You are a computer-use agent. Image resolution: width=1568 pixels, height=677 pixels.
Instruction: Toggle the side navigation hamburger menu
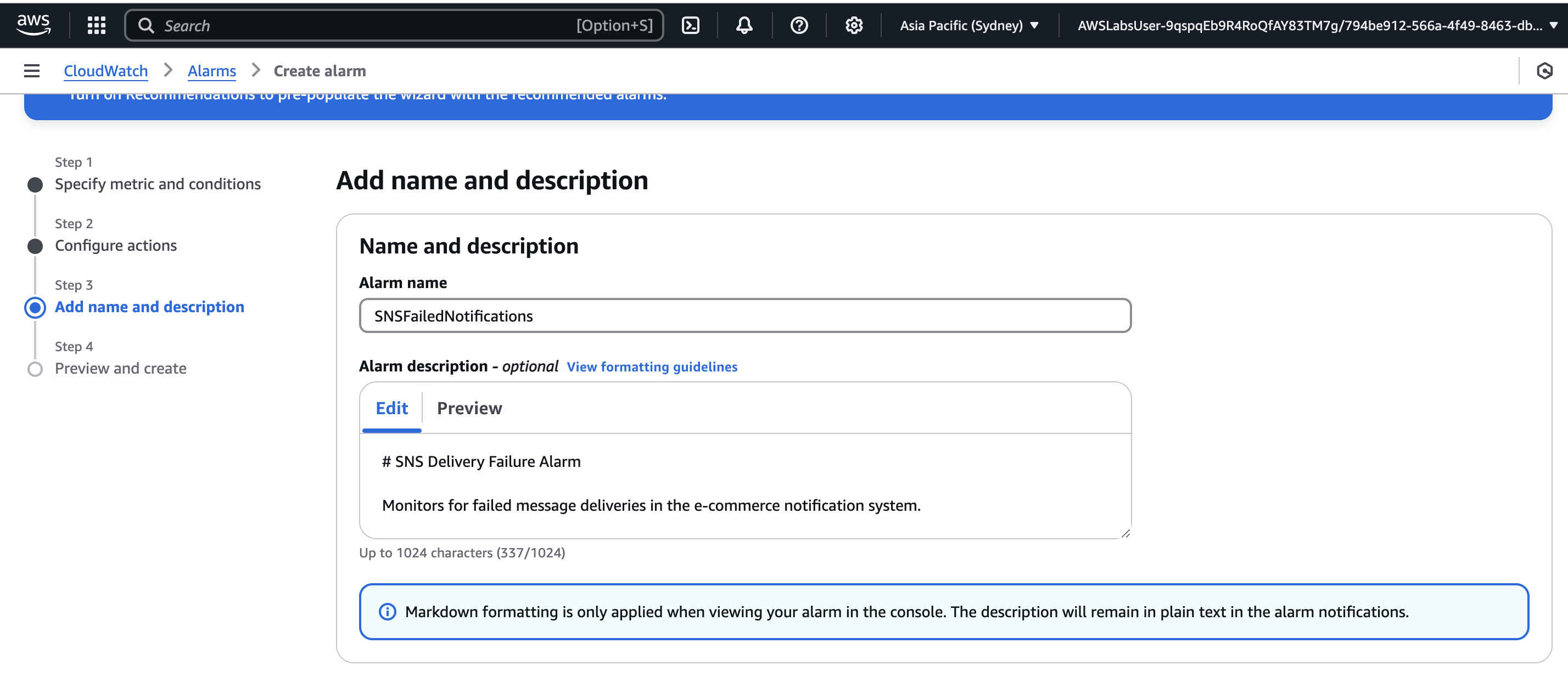[32, 71]
